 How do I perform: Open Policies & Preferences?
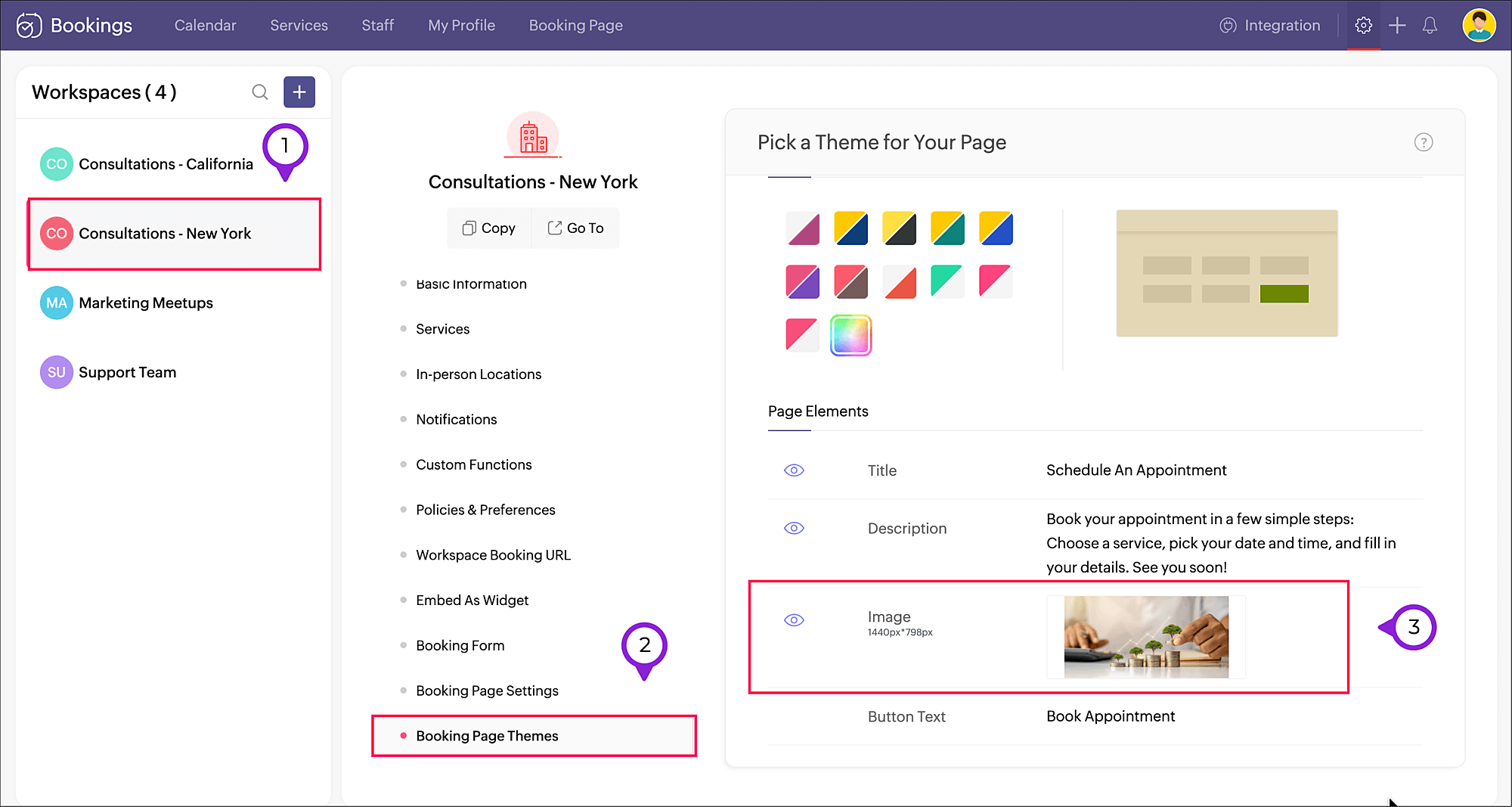click(x=485, y=510)
